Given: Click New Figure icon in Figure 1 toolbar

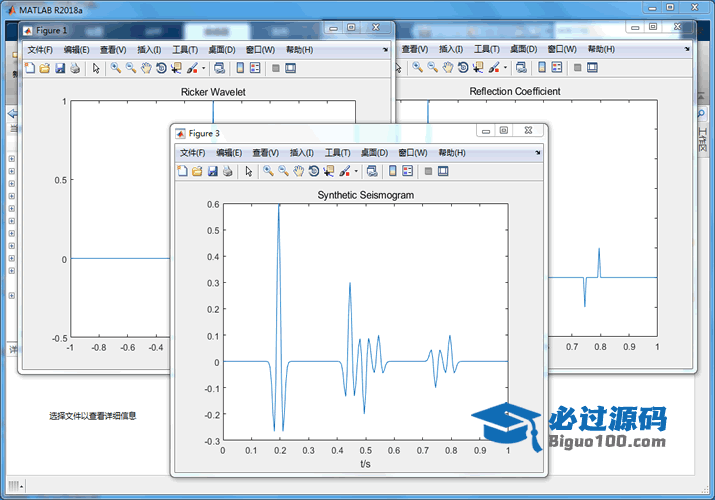Looking at the screenshot, I should (x=30, y=68).
